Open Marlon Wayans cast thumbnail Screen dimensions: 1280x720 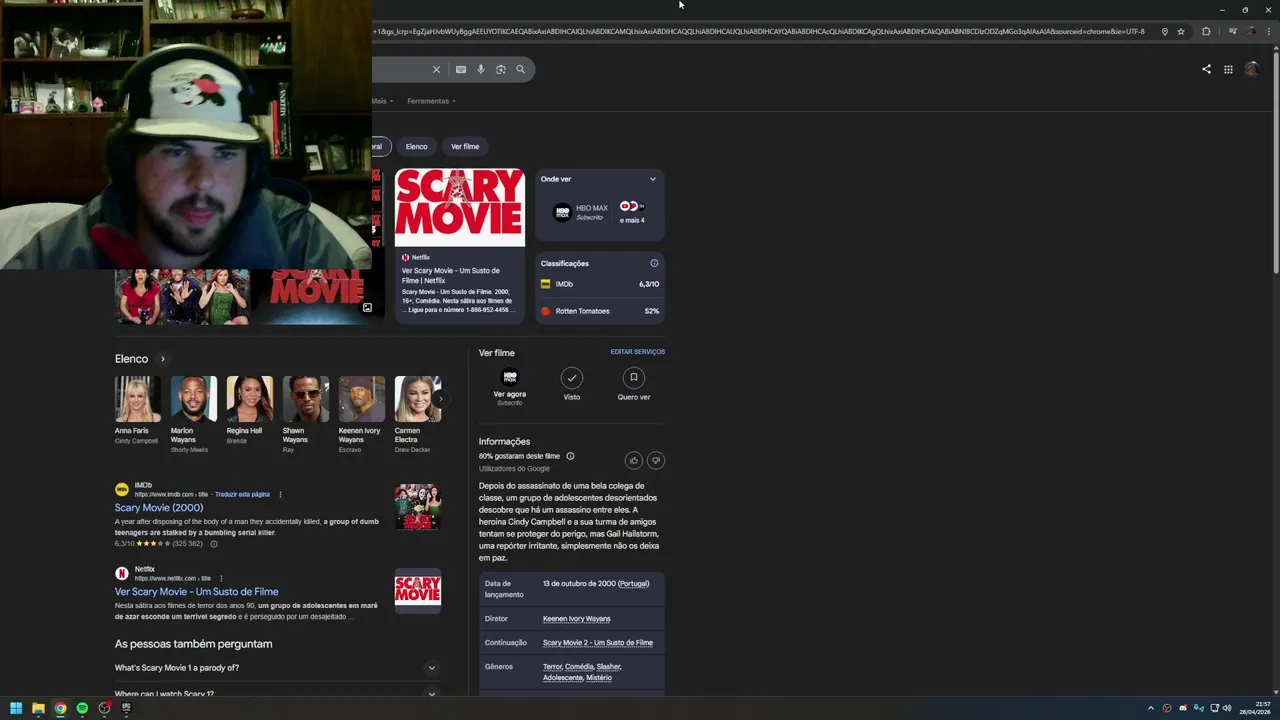pos(193,399)
